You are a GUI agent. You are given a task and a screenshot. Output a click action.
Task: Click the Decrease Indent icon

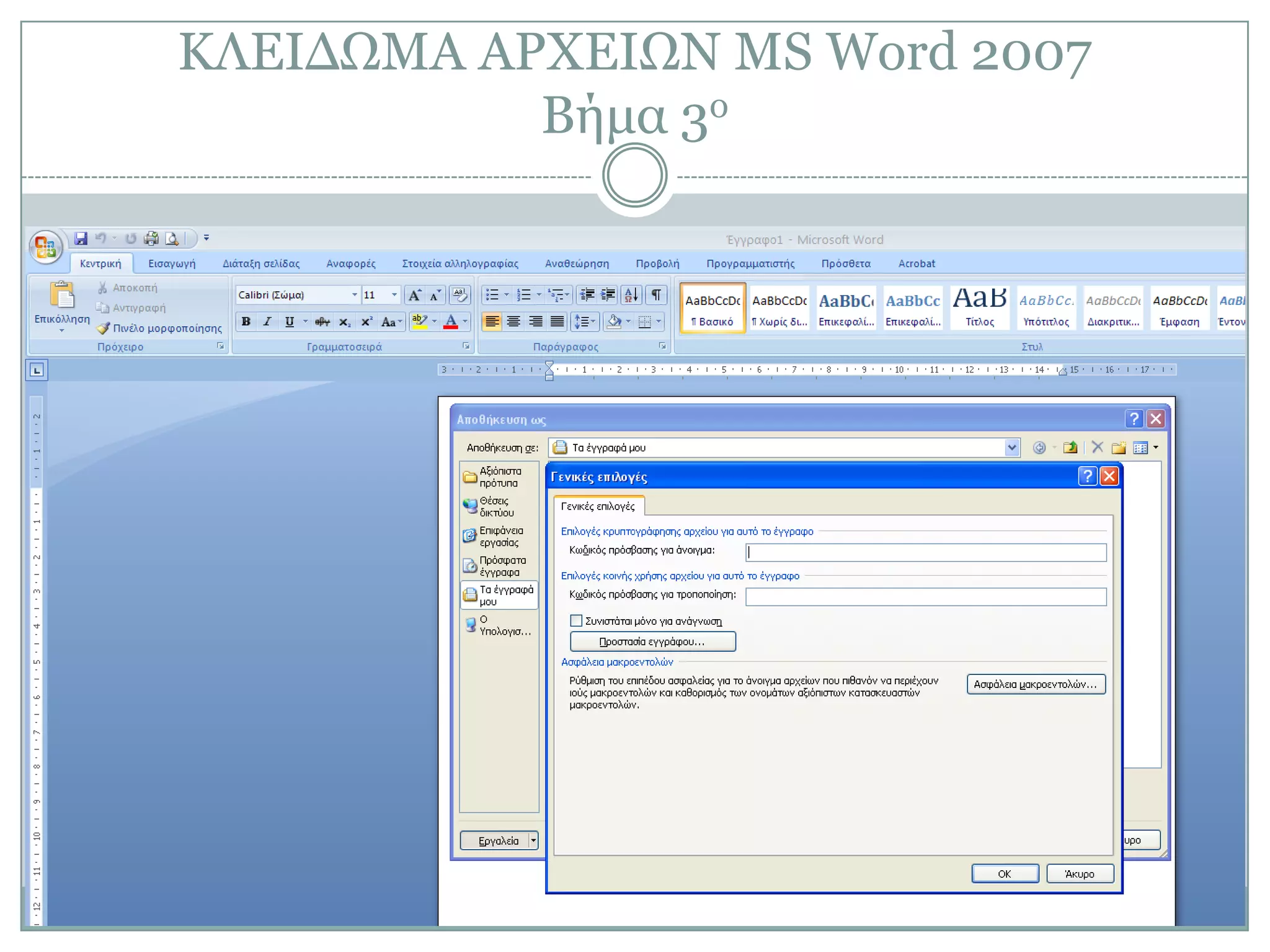point(587,295)
